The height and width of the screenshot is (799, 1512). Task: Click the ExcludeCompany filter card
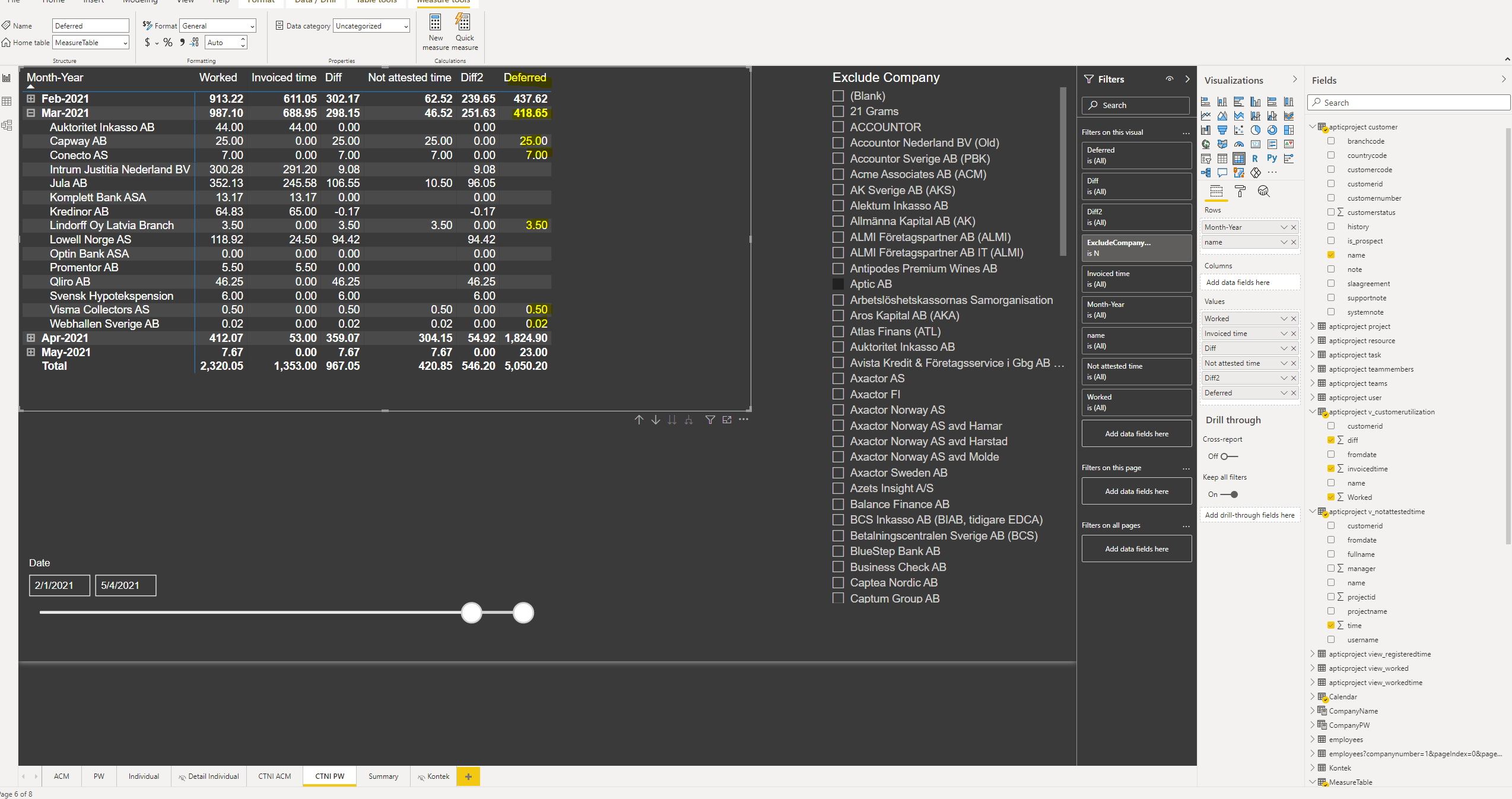tap(1136, 248)
